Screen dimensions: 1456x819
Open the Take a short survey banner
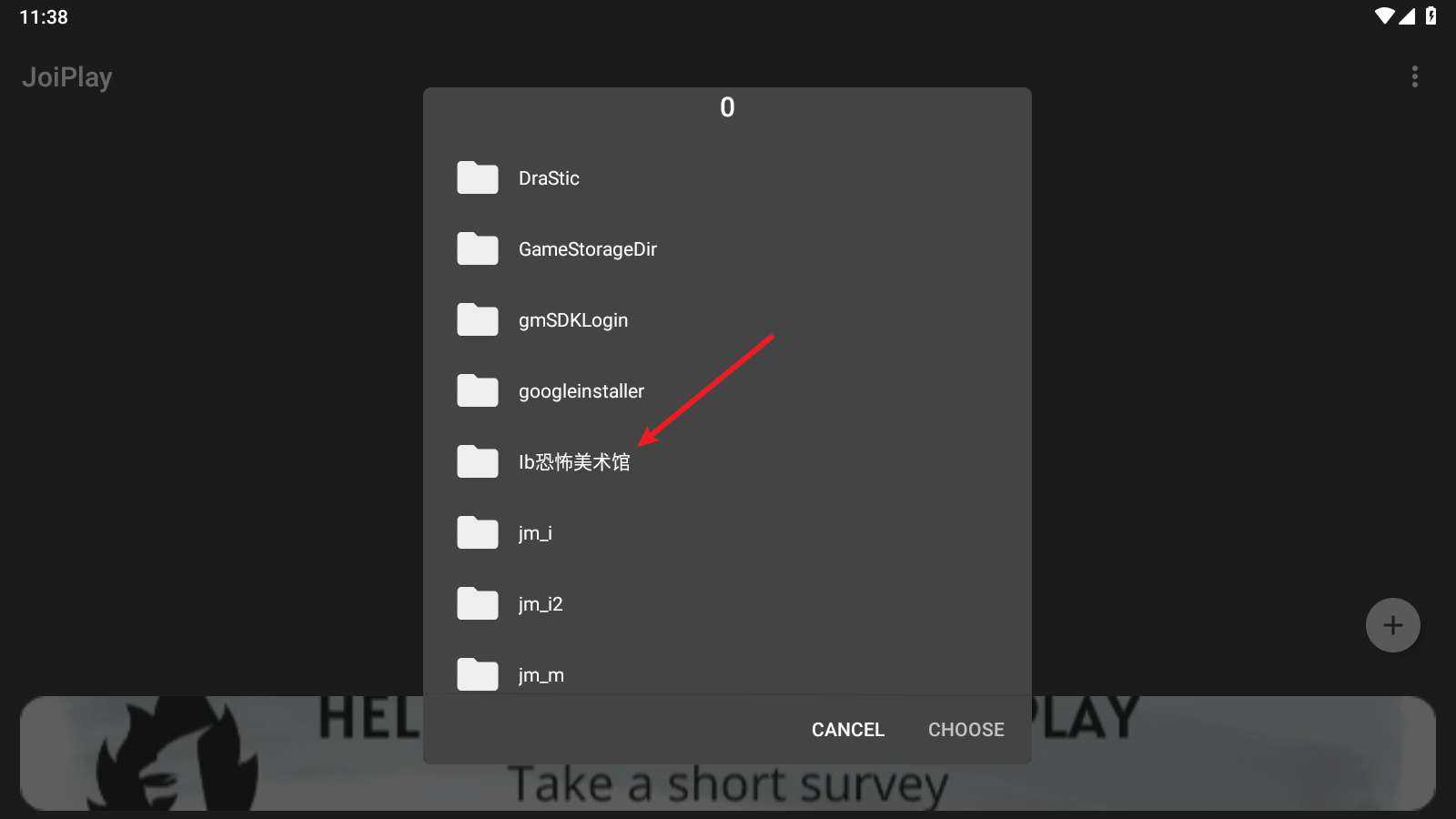[x=728, y=753]
